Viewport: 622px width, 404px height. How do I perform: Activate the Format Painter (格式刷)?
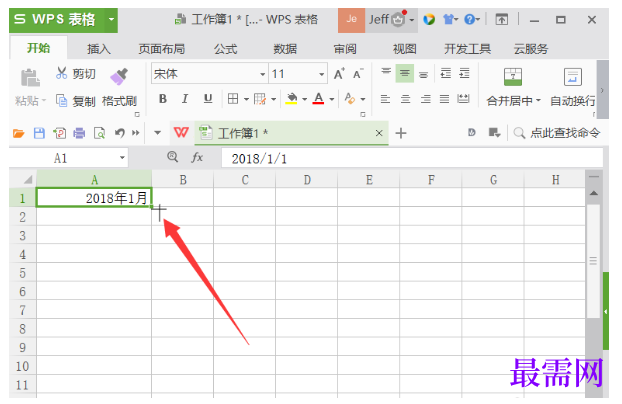tap(119, 87)
